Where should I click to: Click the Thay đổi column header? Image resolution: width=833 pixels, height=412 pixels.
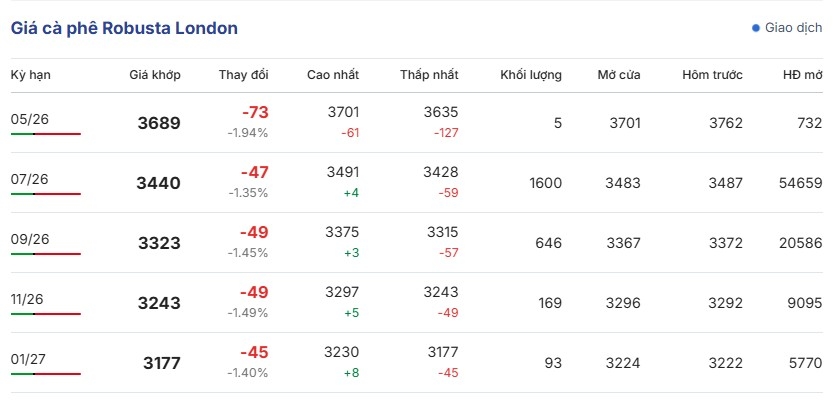[243, 75]
